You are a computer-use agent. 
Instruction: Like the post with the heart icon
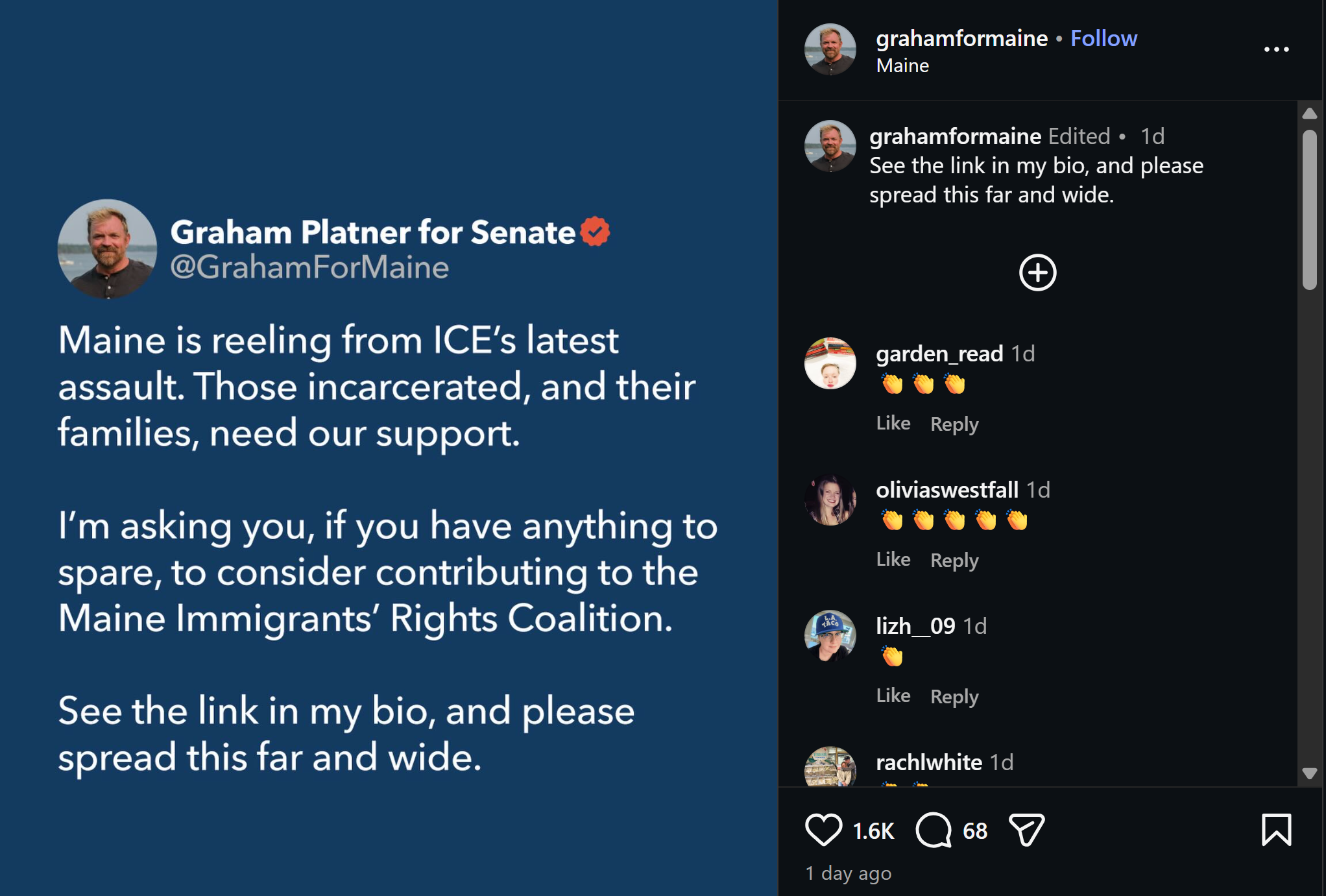[823, 830]
